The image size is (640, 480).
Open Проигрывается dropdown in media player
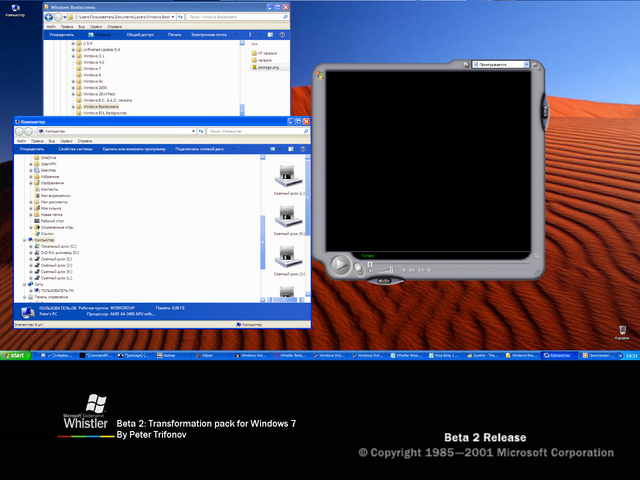tap(526, 64)
